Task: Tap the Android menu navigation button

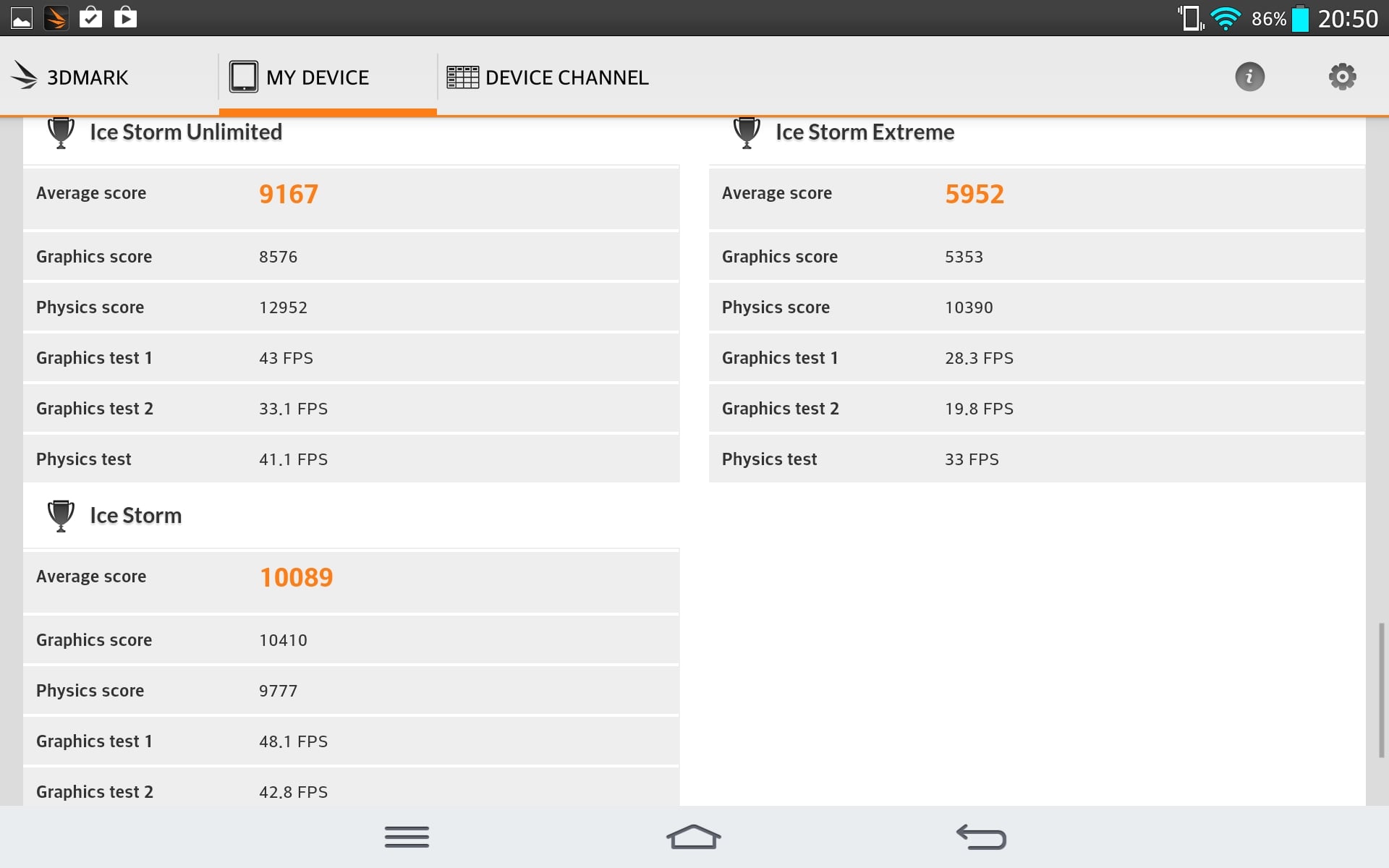Action: pyautogui.click(x=407, y=837)
